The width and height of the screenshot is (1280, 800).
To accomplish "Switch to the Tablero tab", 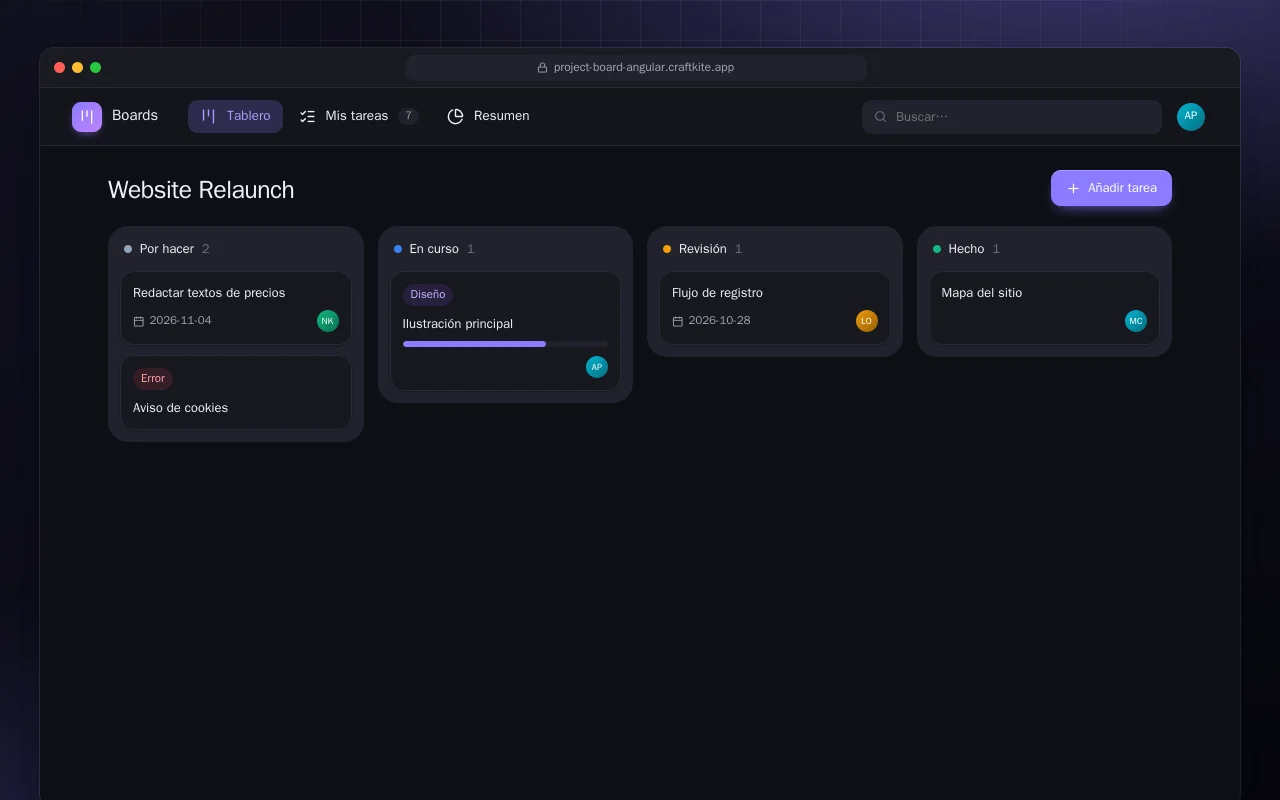I will coord(235,117).
